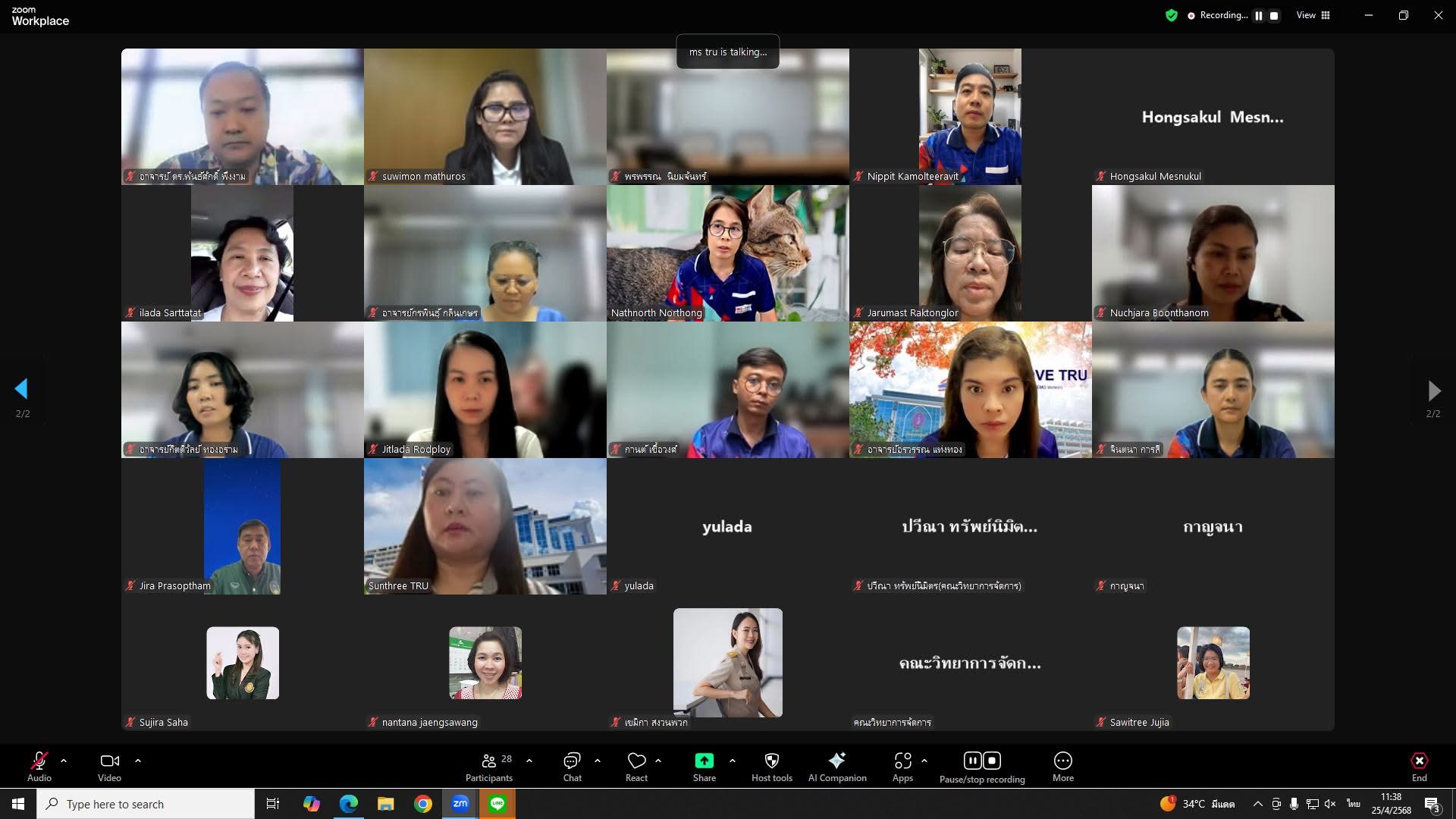Screen dimensions: 1456x819
Task: Expand the share options chevron
Action: [733, 760]
